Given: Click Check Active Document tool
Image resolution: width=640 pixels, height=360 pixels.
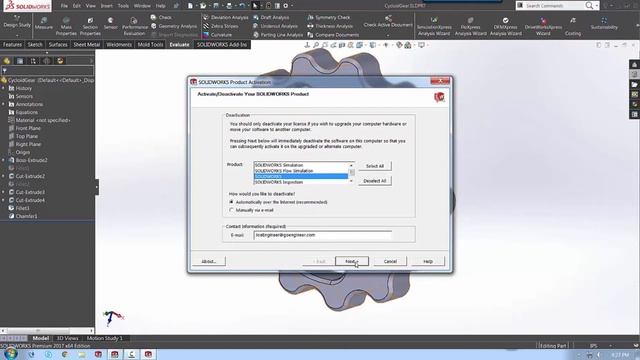Looking at the screenshot, I should point(388,21).
